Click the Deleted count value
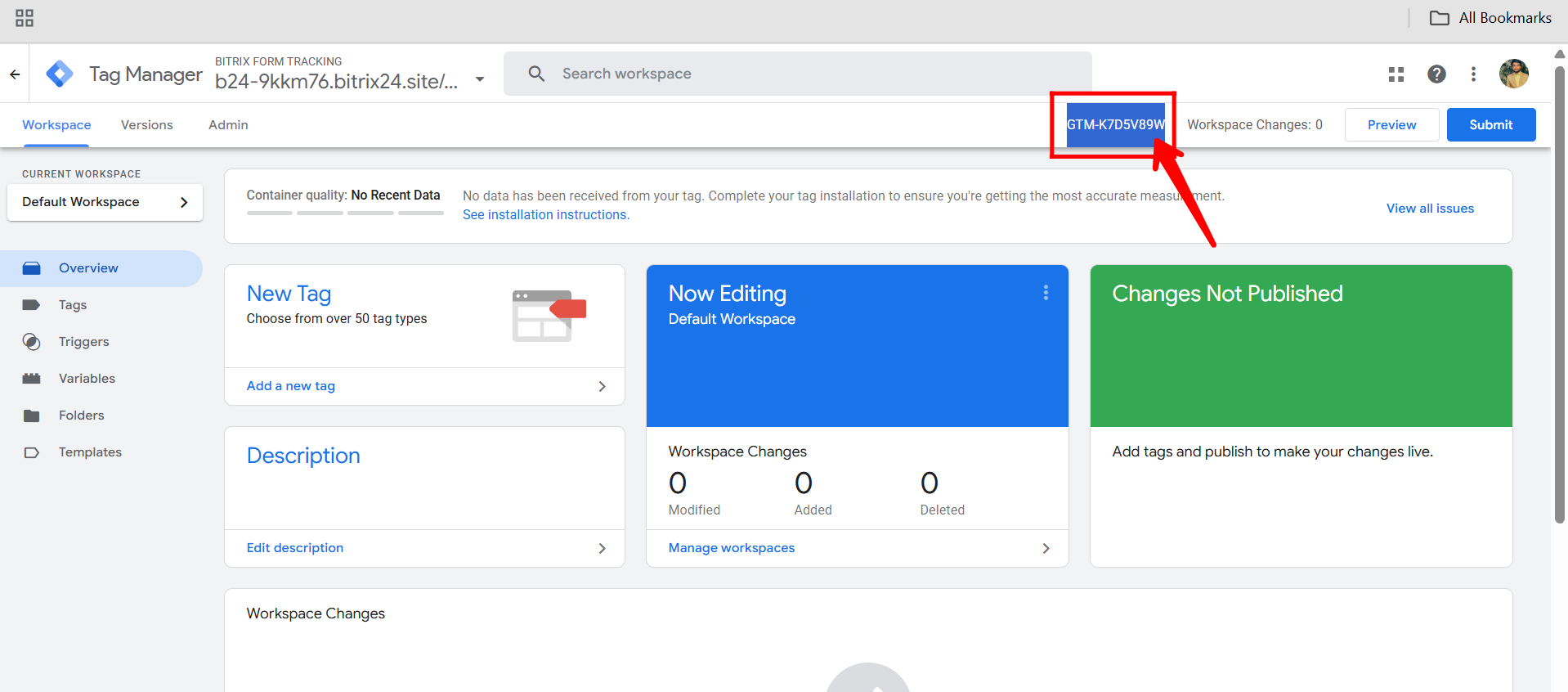Image resolution: width=1568 pixels, height=692 pixels. tap(930, 483)
